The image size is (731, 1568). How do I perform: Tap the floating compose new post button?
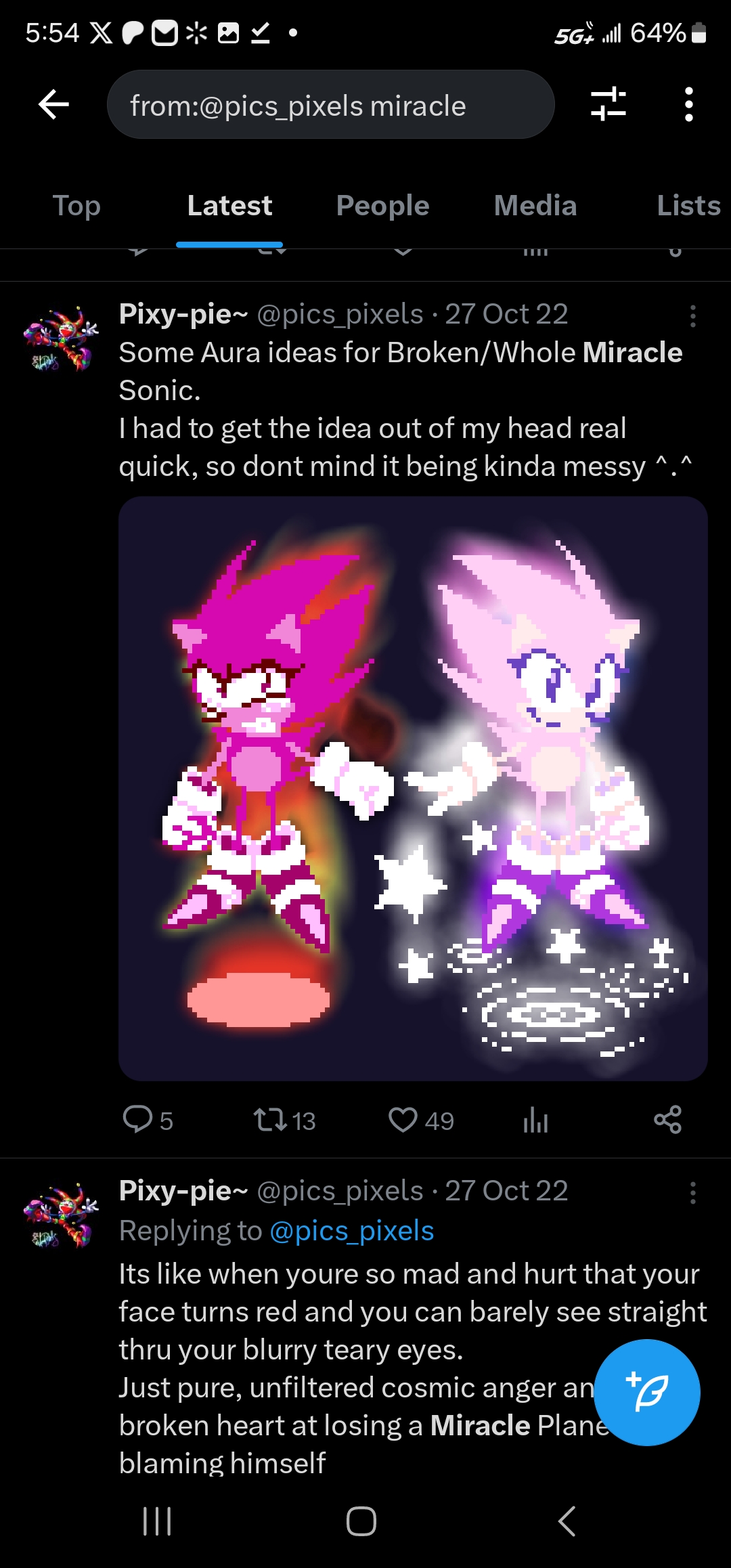[x=646, y=1392]
